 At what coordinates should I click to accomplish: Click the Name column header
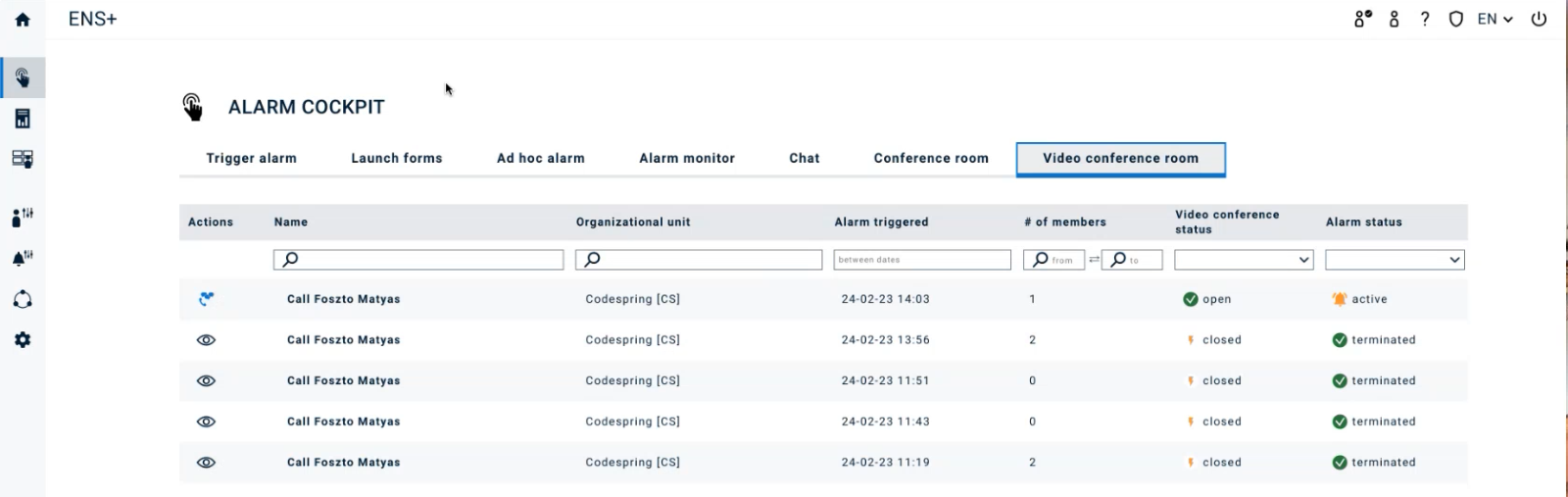click(x=291, y=223)
